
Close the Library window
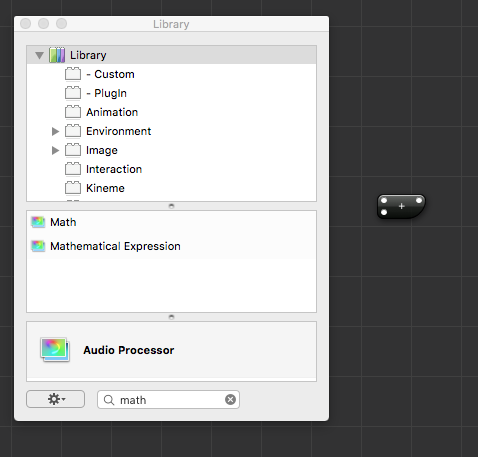tap(26, 24)
